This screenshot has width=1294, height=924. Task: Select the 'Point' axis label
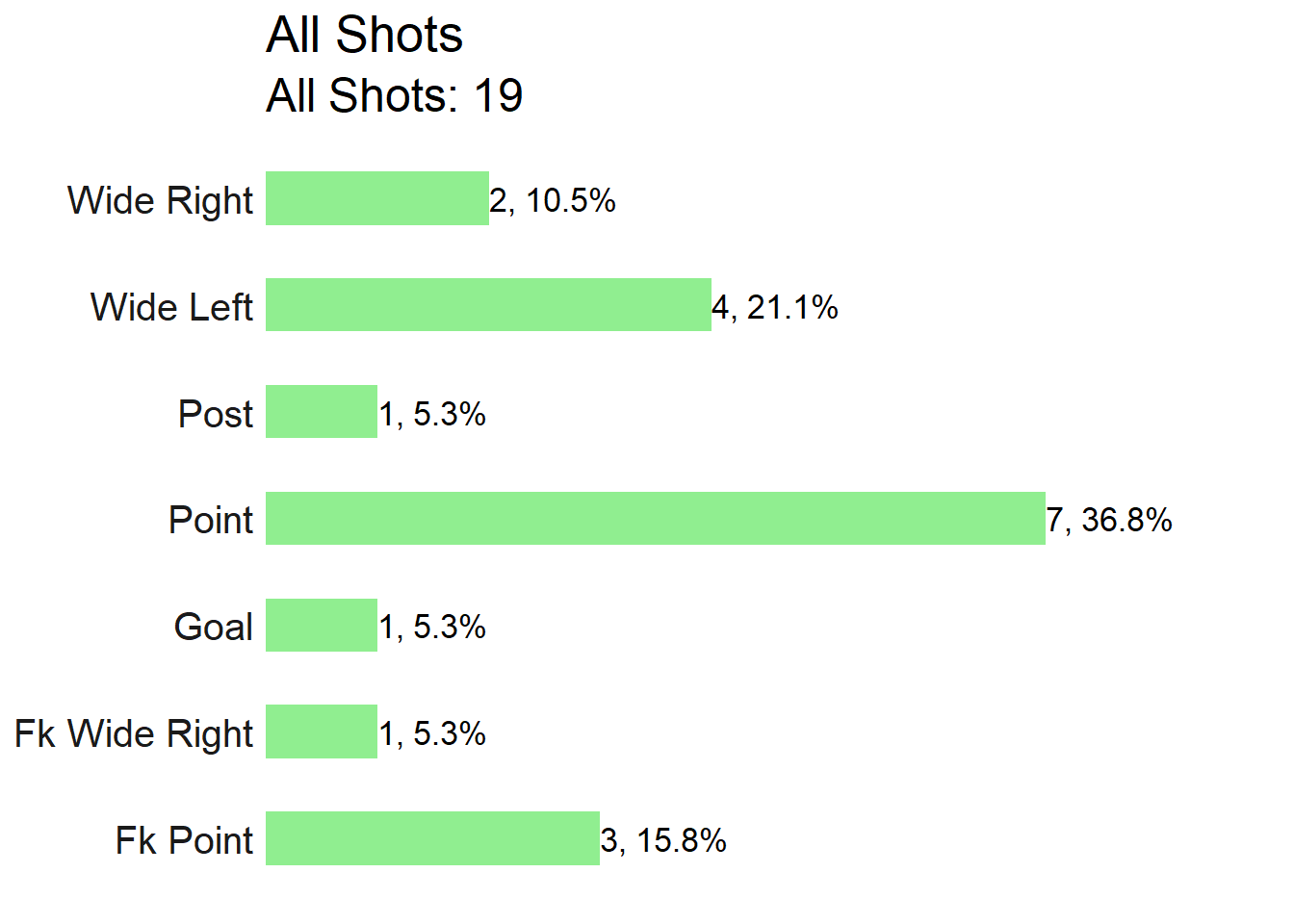click(211, 520)
